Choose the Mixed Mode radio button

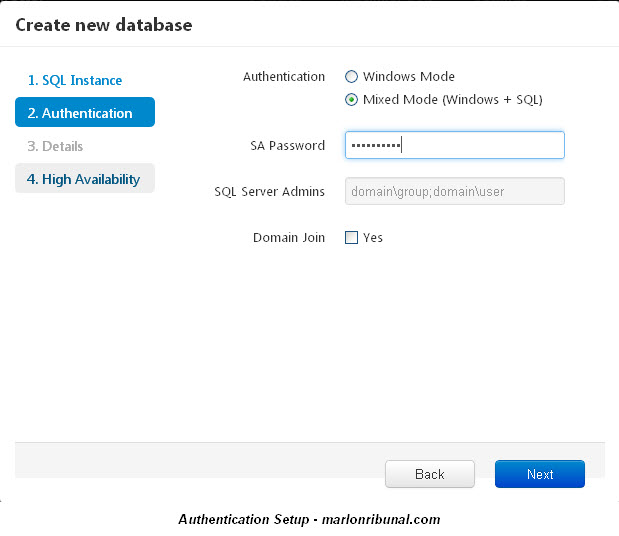351,100
